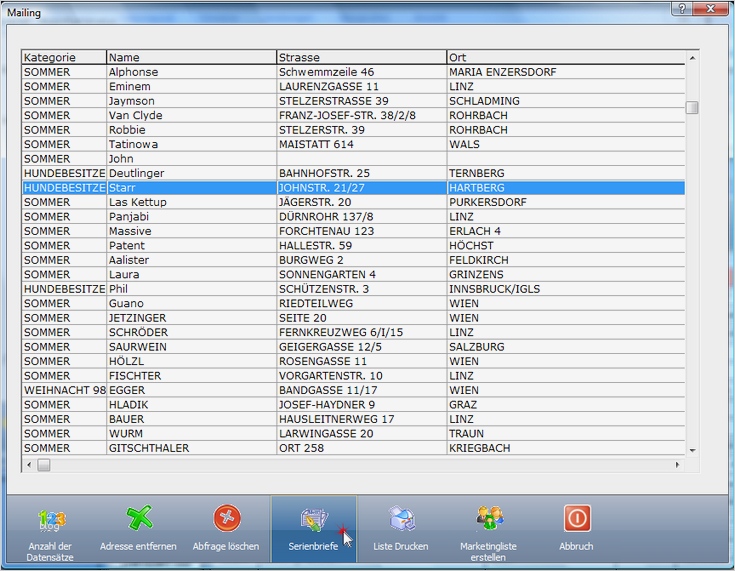Select the row named Alphonse
Viewport: 735px width, 571px height.
(x=353, y=72)
